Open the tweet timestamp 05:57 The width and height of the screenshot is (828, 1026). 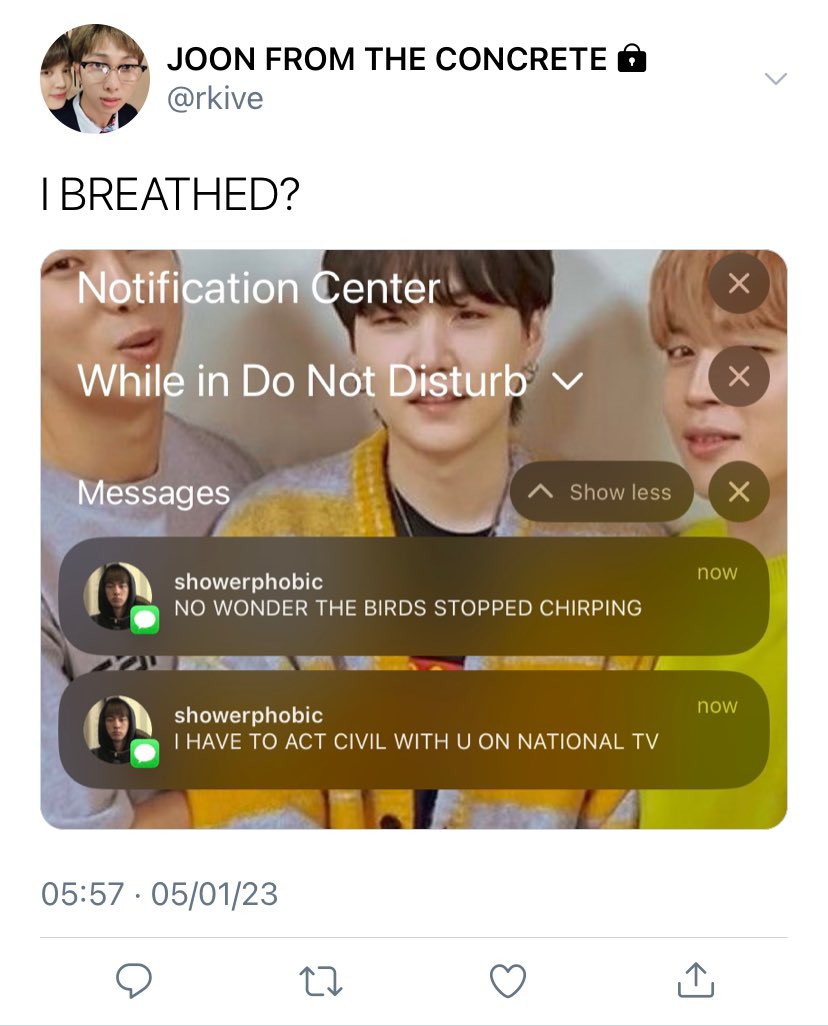pos(82,894)
